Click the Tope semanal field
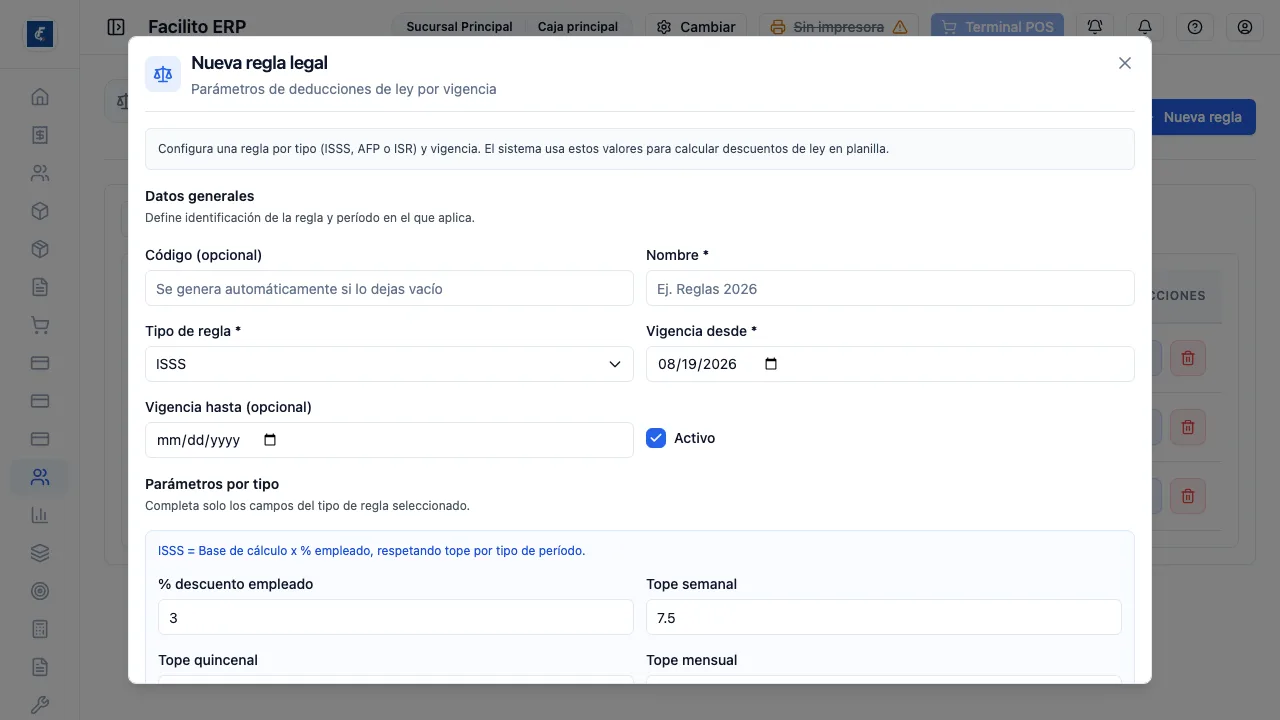The width and height of the screenshot is (1280, 720). pos(884,617)
